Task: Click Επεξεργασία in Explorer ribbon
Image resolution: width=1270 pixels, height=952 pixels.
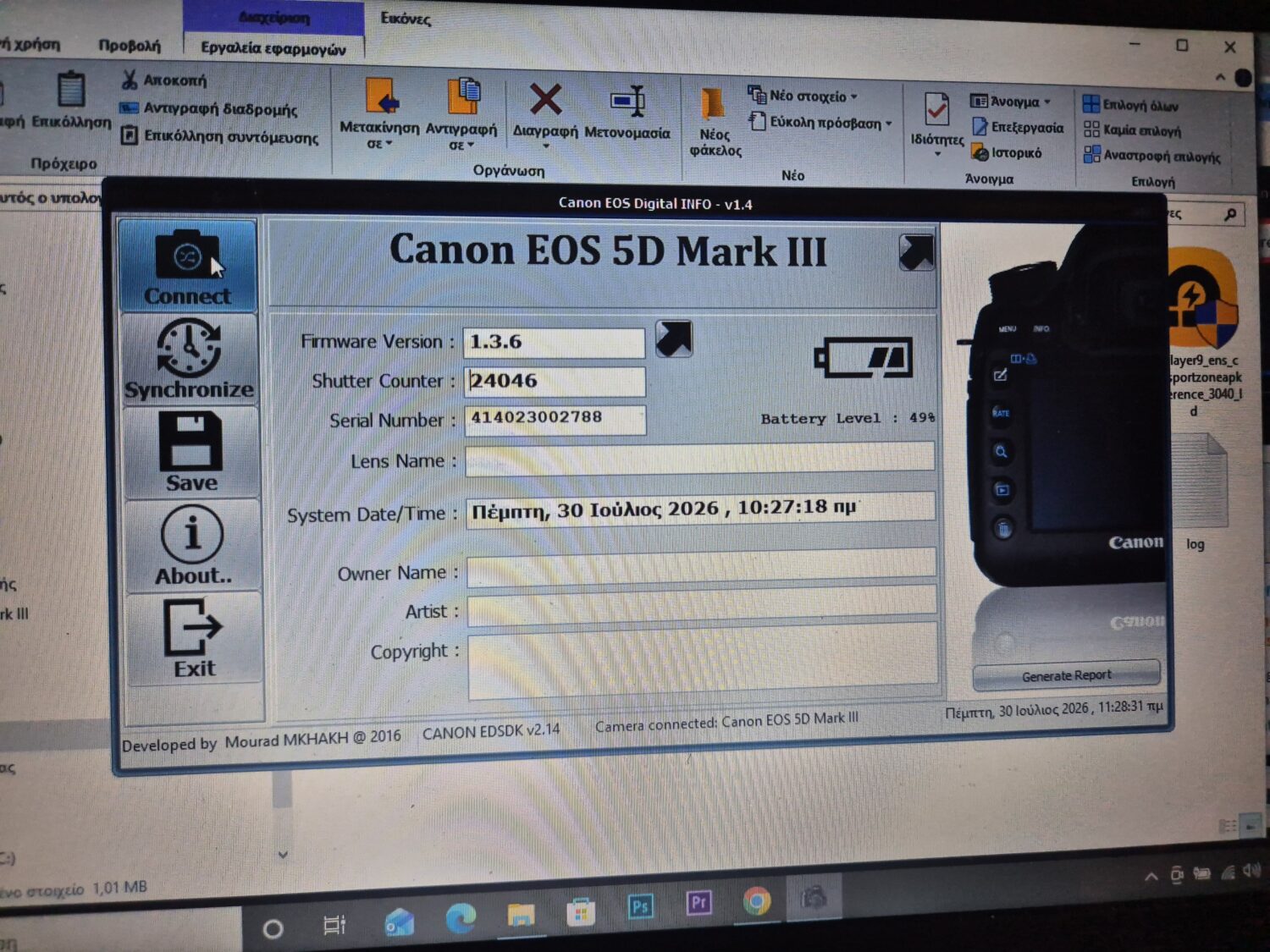Action: point(1018,128)
